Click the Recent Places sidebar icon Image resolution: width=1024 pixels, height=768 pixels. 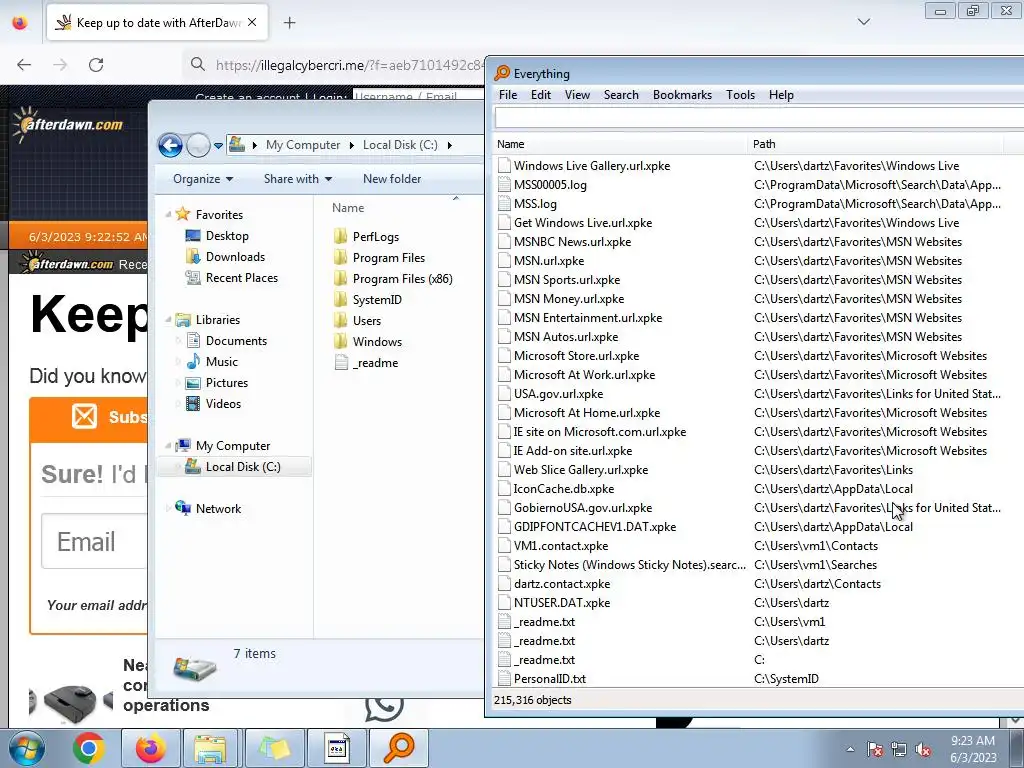(x=193, y=278)
